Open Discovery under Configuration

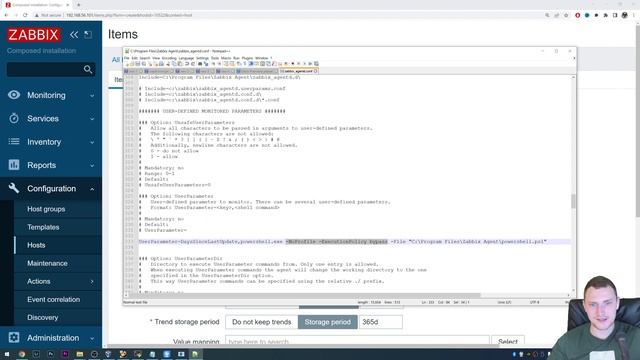42,317
